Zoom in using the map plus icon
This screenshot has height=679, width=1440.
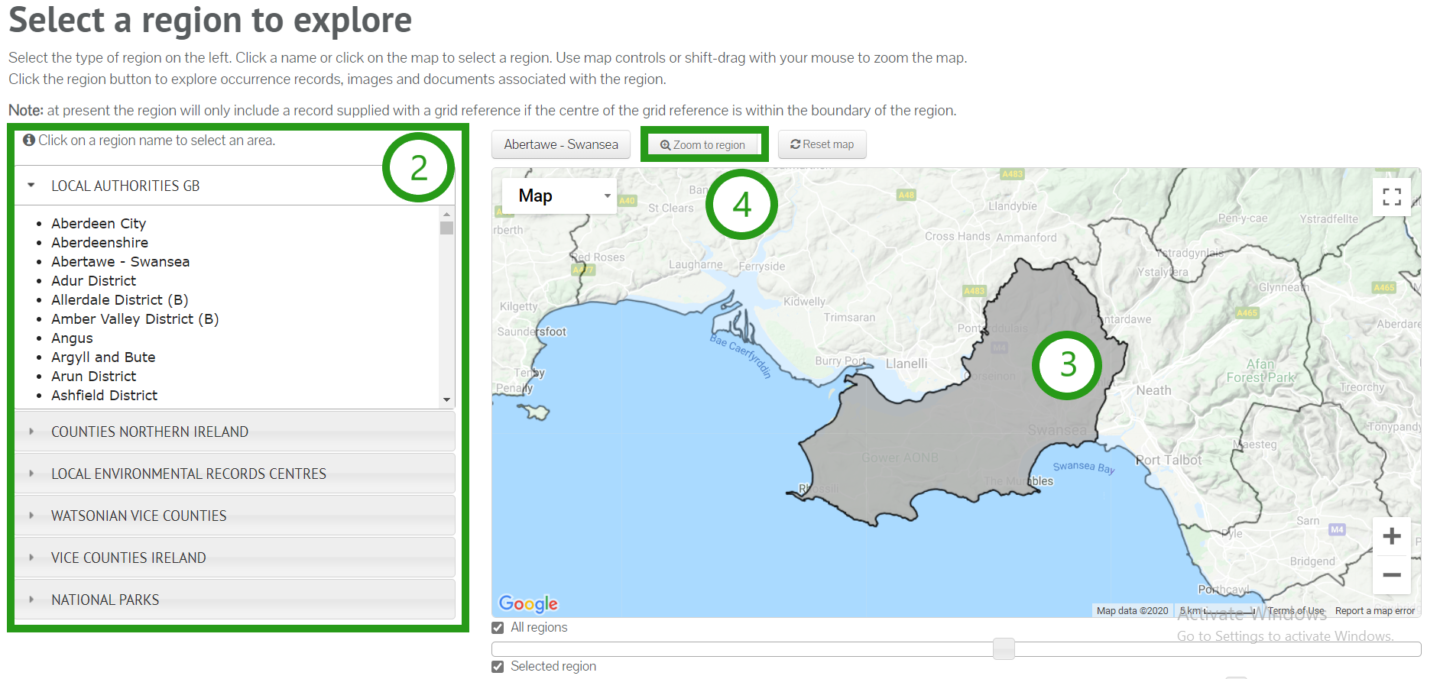(x=1391, y=535)
